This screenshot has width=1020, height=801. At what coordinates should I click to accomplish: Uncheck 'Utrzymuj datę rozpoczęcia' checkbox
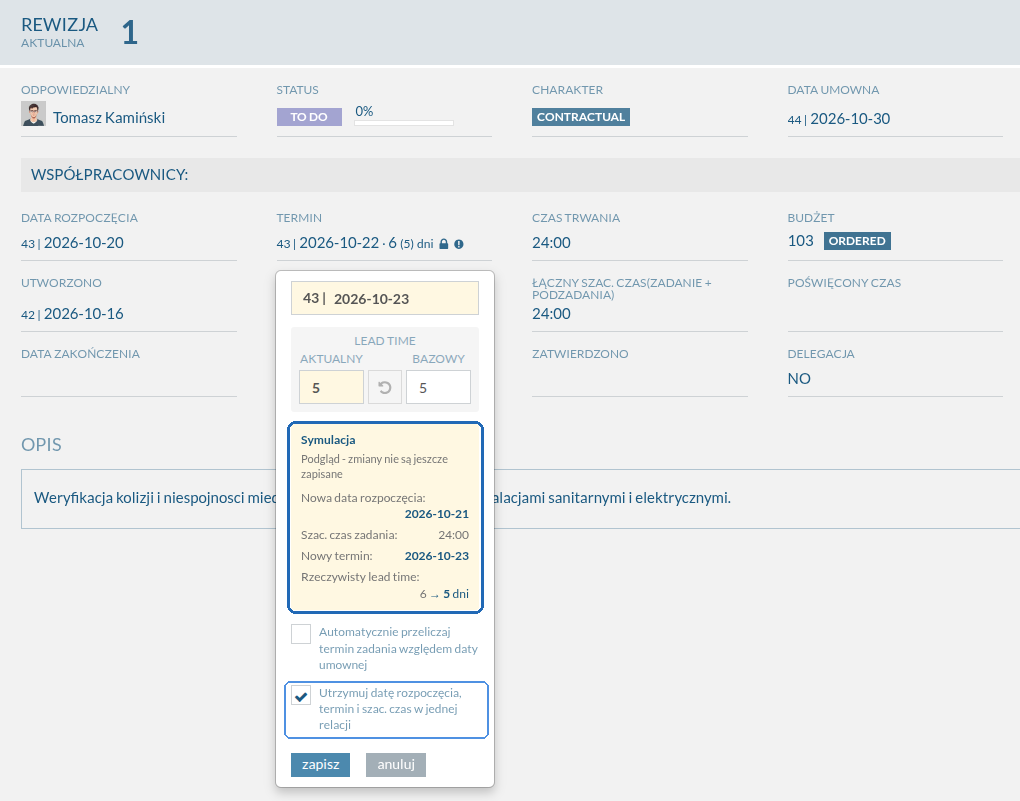301,696
